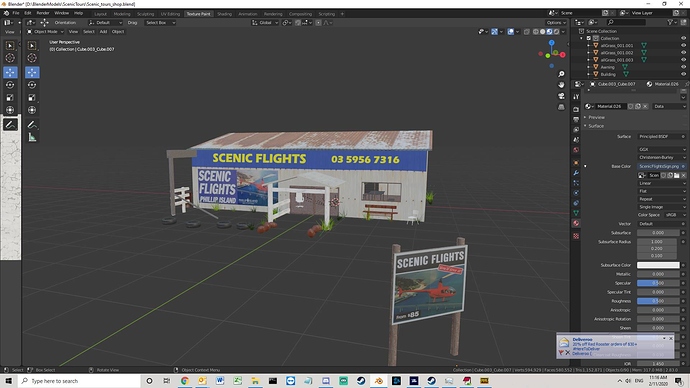Click the Windows taskbar search field
Image resolution: width=690 pixels, height=388 pixels.
pyautogui.click(x=79, y=381)
